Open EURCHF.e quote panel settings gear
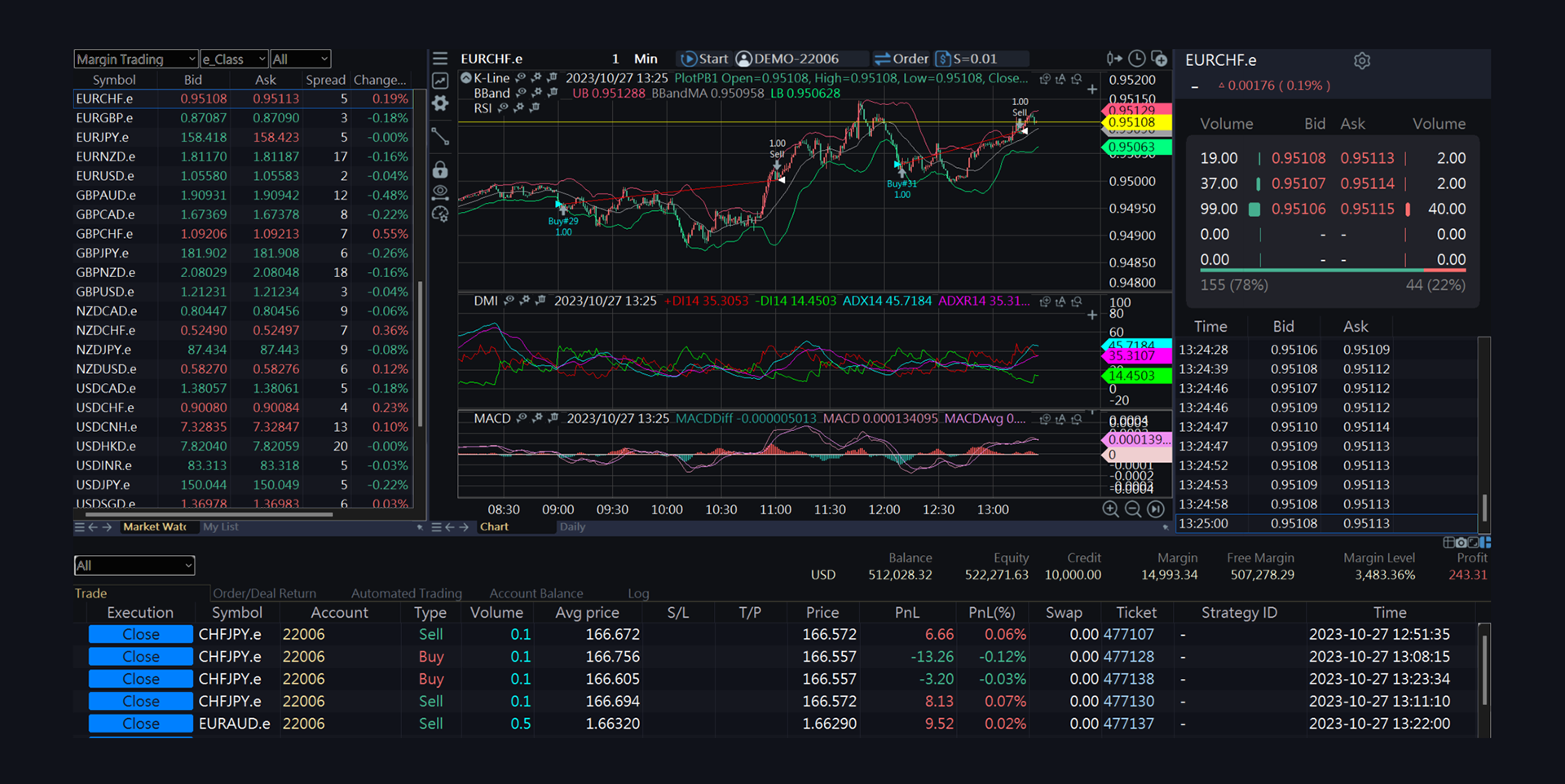 point(1362,60)
